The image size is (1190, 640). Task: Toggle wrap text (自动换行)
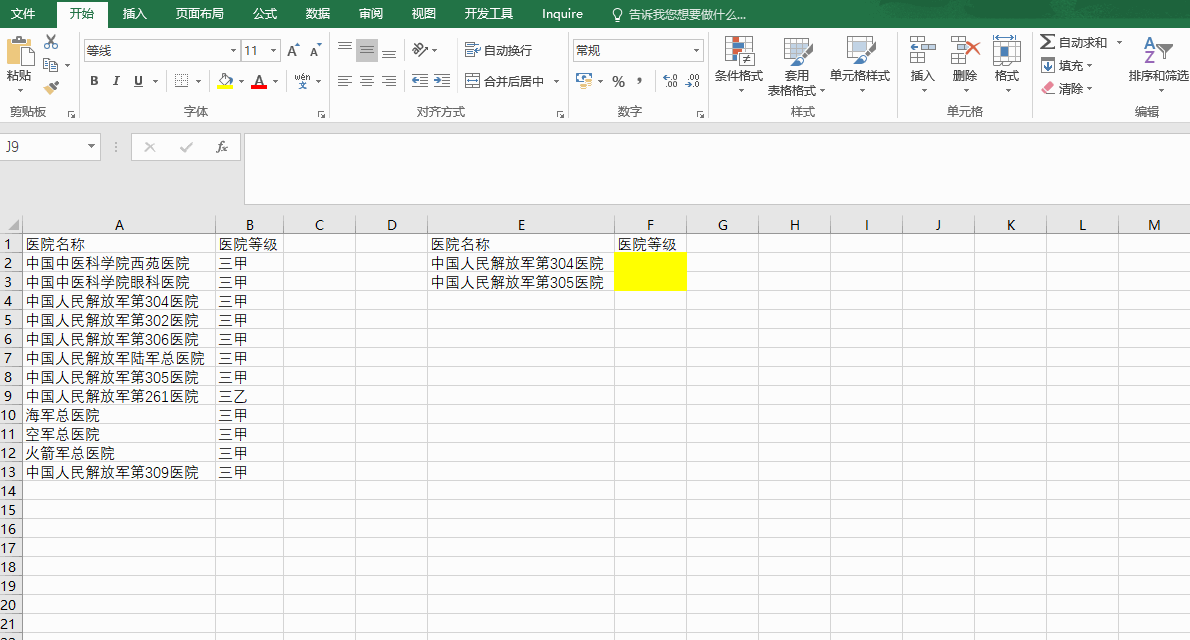click(499, 50)
